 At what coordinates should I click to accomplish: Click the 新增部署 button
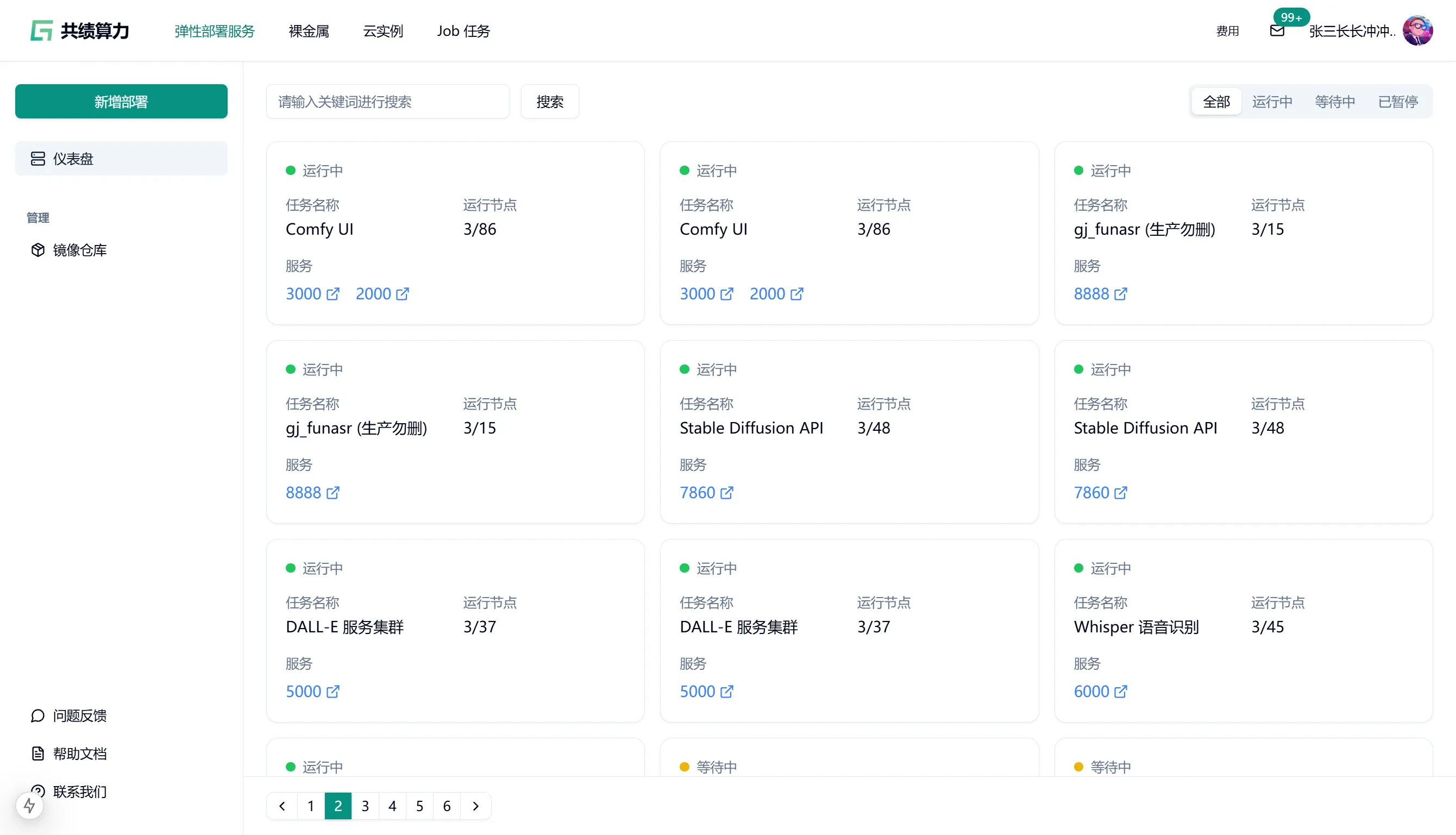click(x=121, y=102)
